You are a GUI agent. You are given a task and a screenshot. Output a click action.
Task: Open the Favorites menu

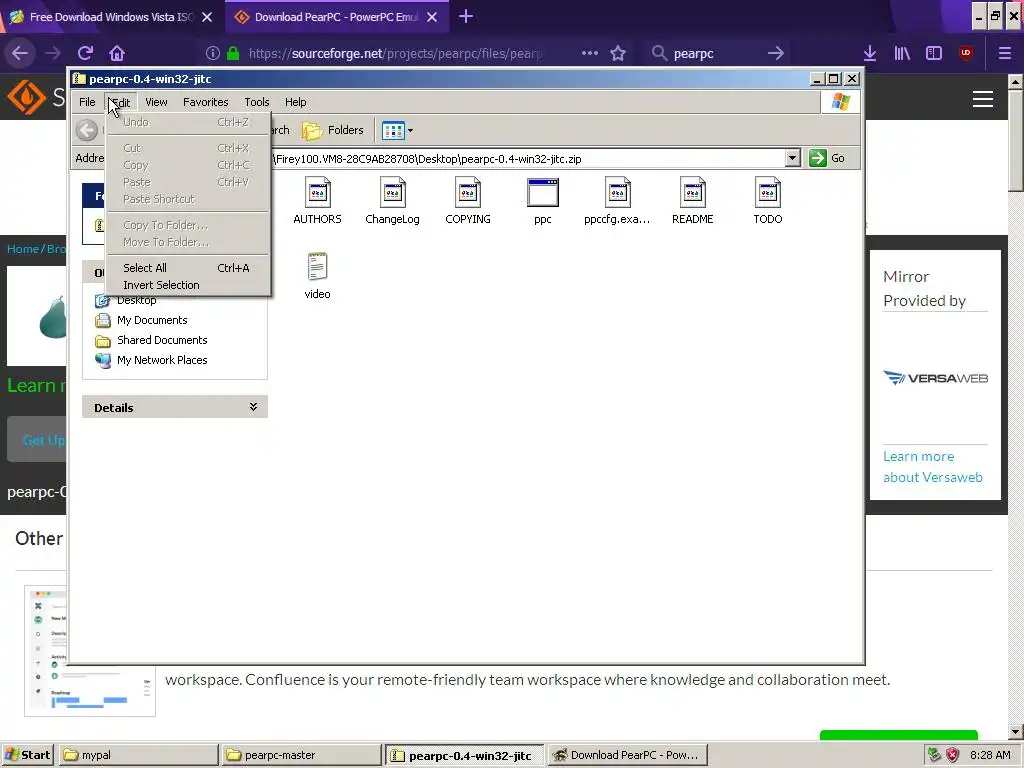[x=206, y=102]
